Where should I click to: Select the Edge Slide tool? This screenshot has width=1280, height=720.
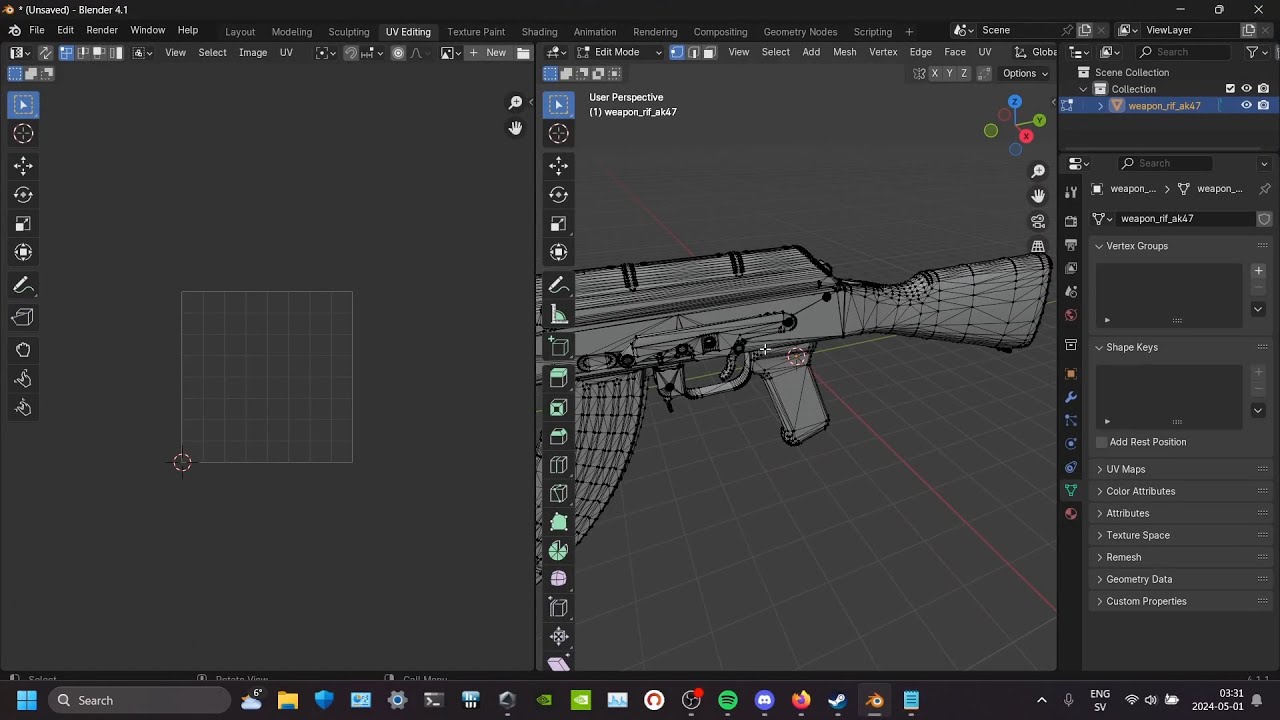click(x=559, y=608)
